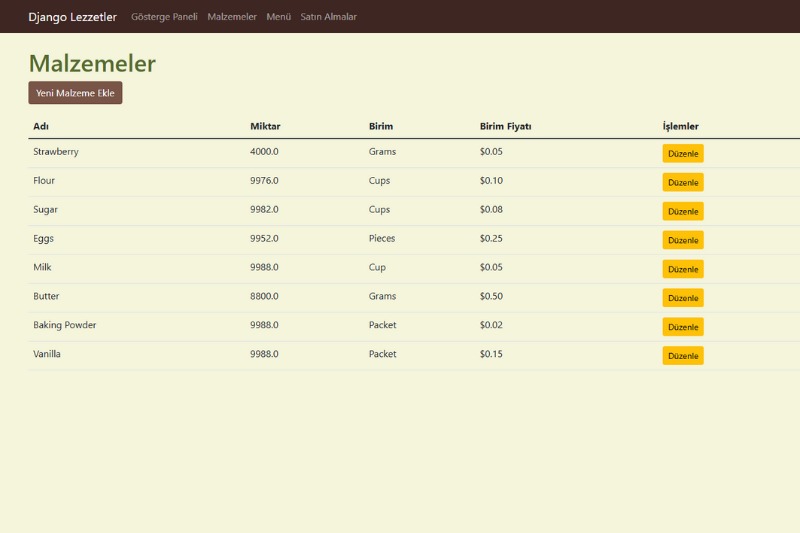Open Düzenle for the Eggs entry
Screen dimensions: 800x533
point(682,240)
